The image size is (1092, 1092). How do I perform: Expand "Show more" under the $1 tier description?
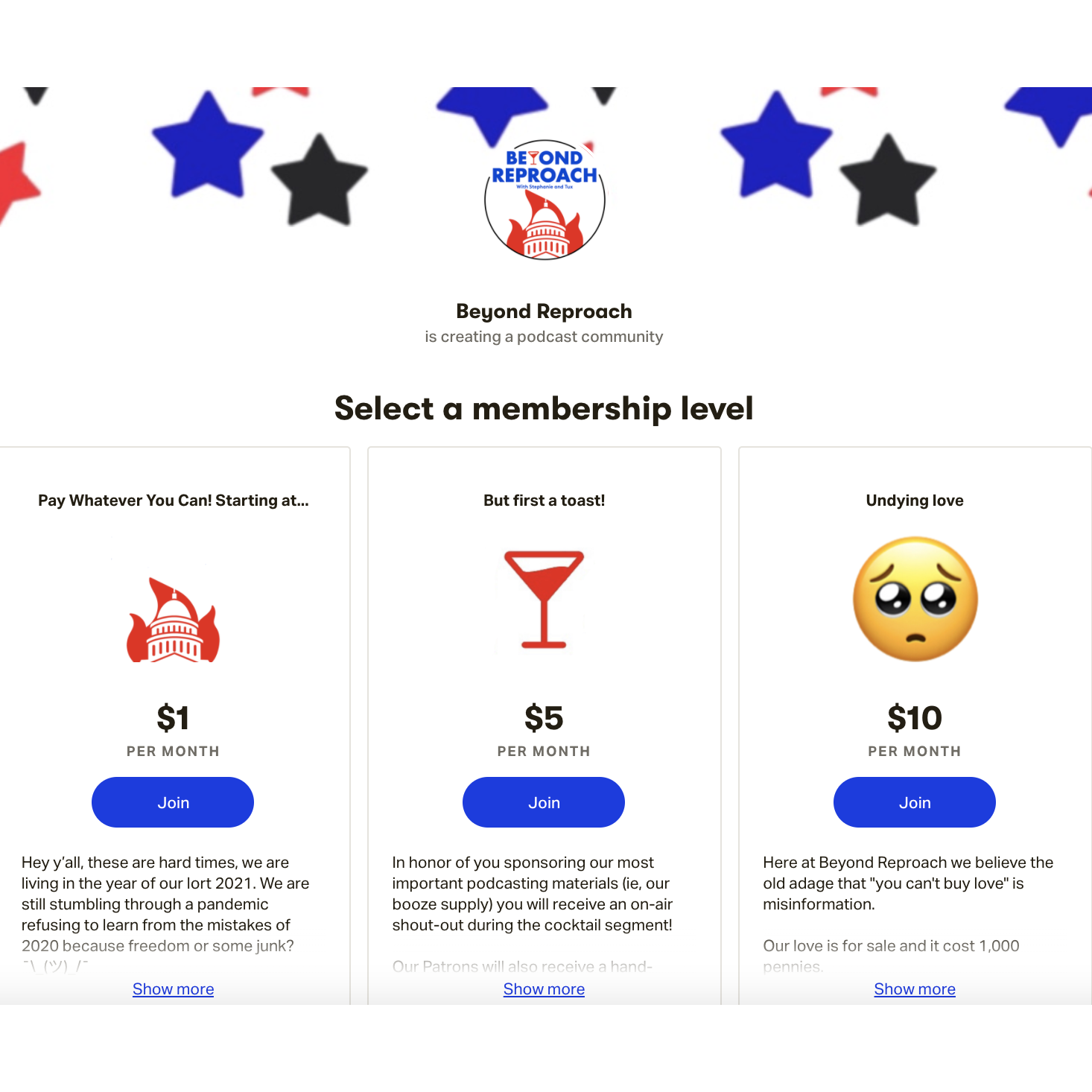coord(173,989)
